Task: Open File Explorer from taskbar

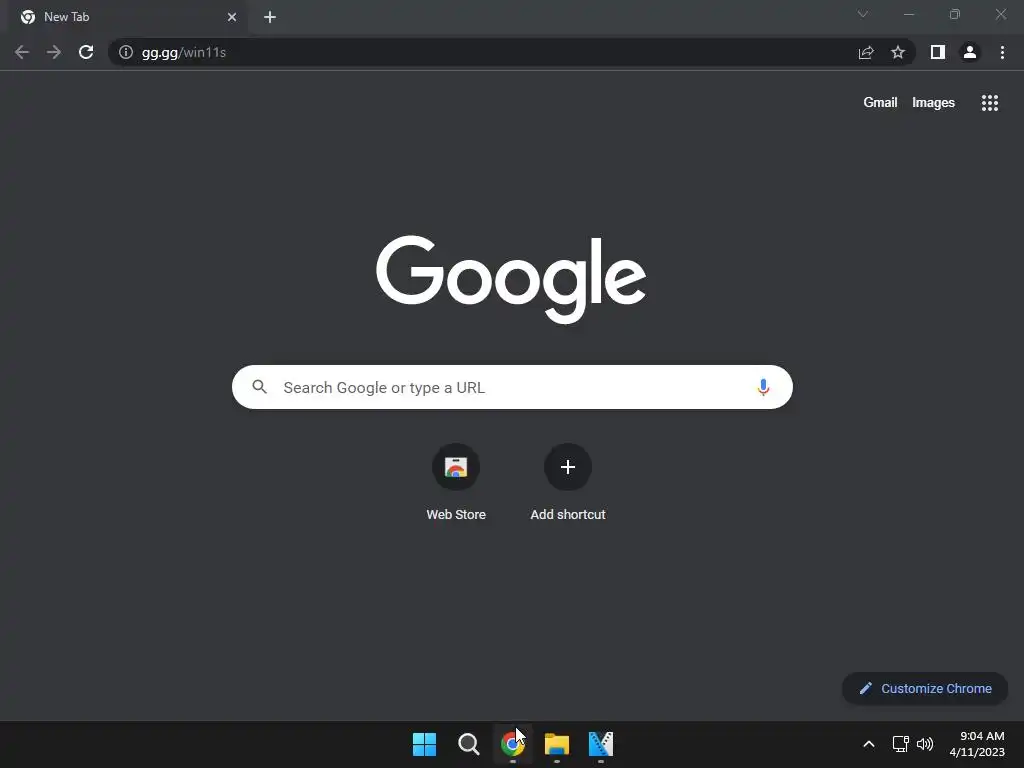Action: [556, 744]
